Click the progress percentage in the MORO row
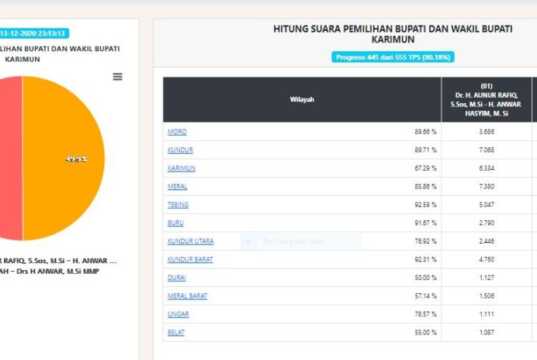537x360 pixels. [x=425, y=132]
